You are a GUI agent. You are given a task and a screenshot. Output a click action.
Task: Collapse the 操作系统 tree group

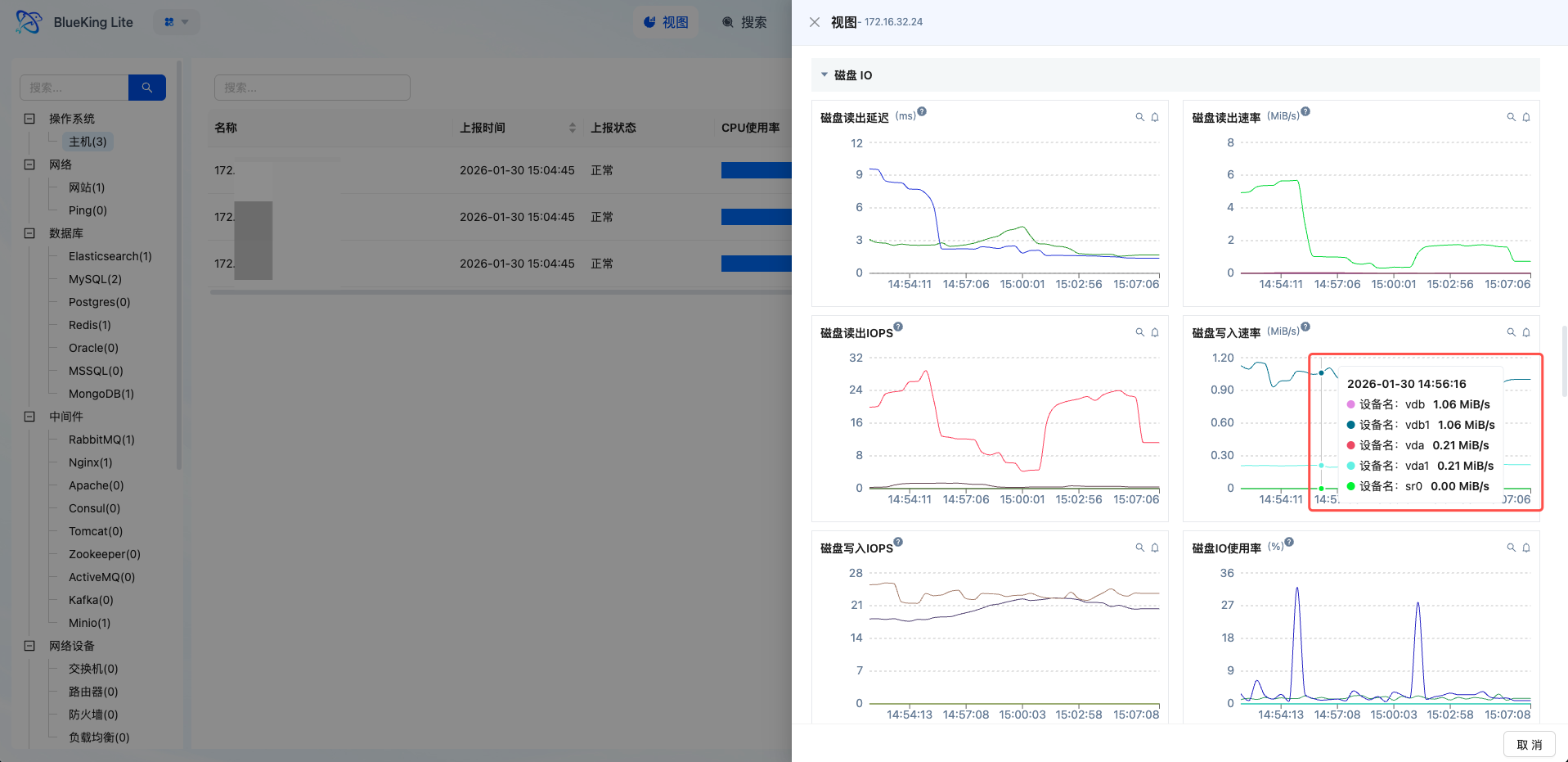pyautogui.click(x=29, y=119)
